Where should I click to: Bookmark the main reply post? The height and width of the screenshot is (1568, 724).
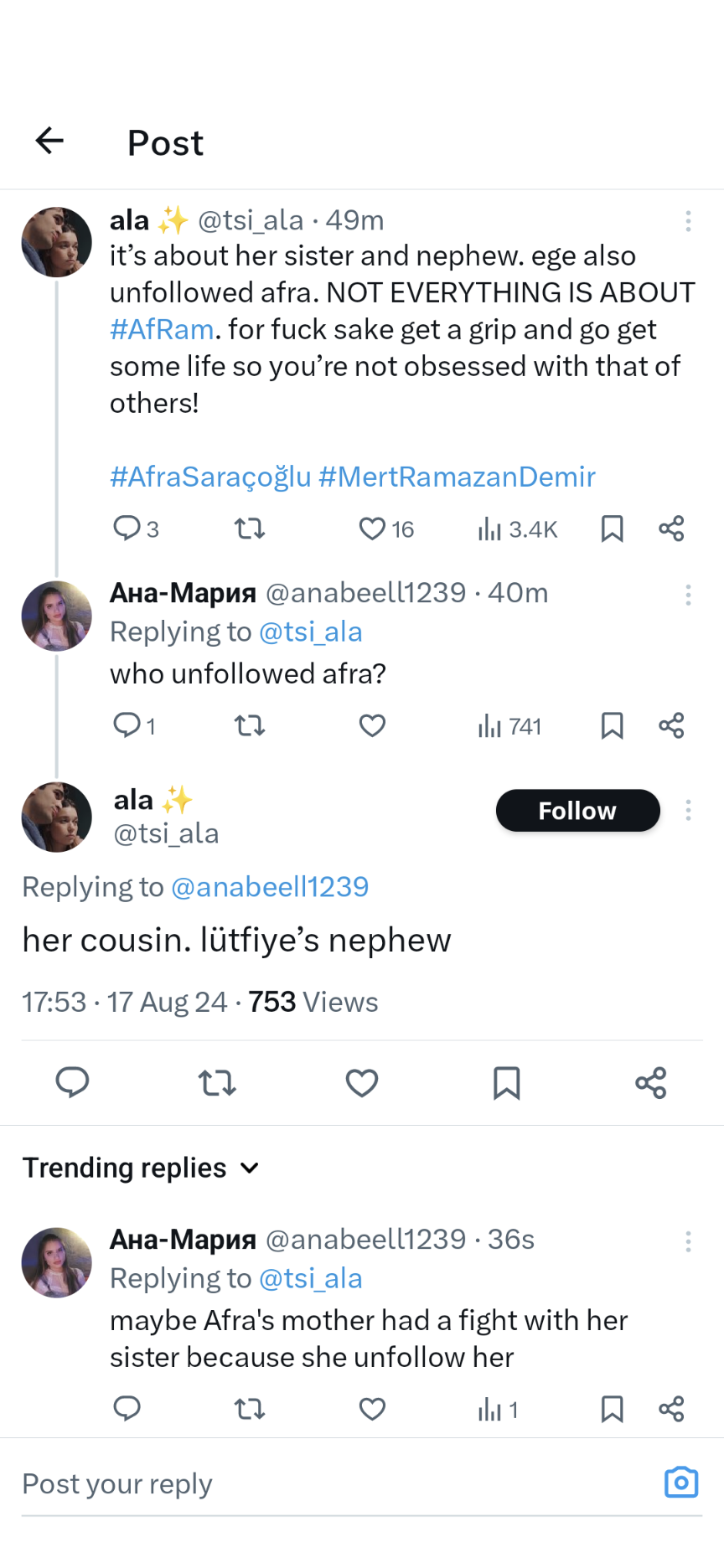(506, 1083)
